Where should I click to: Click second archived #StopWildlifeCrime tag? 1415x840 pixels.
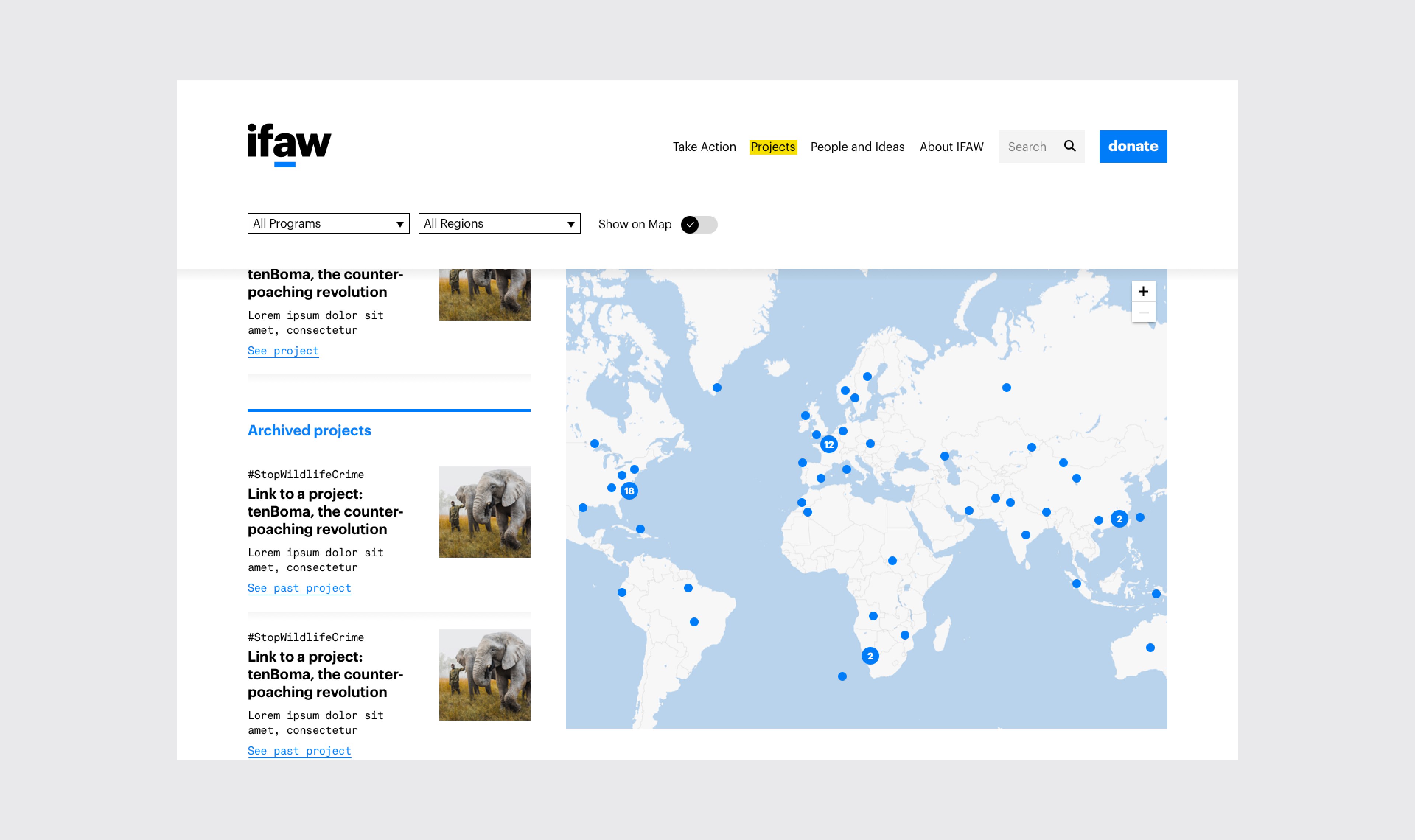point(305,637)
